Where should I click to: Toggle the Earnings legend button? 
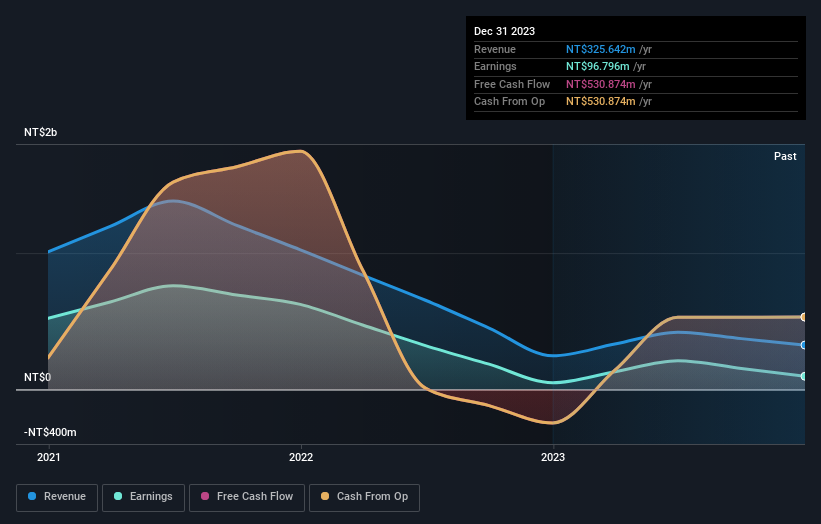143,497
